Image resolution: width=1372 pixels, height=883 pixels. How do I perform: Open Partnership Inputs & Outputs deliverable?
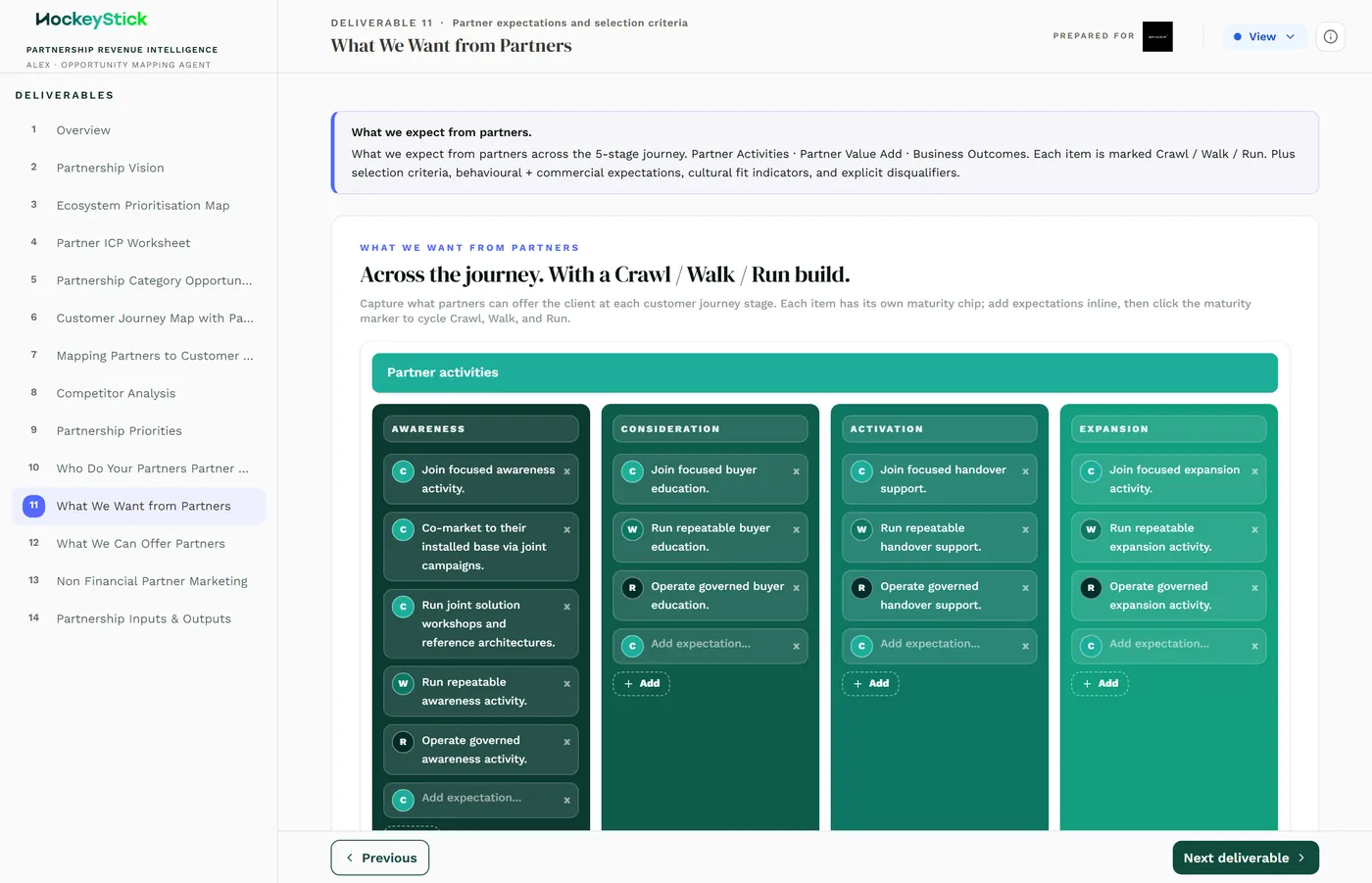pos(138,618)
